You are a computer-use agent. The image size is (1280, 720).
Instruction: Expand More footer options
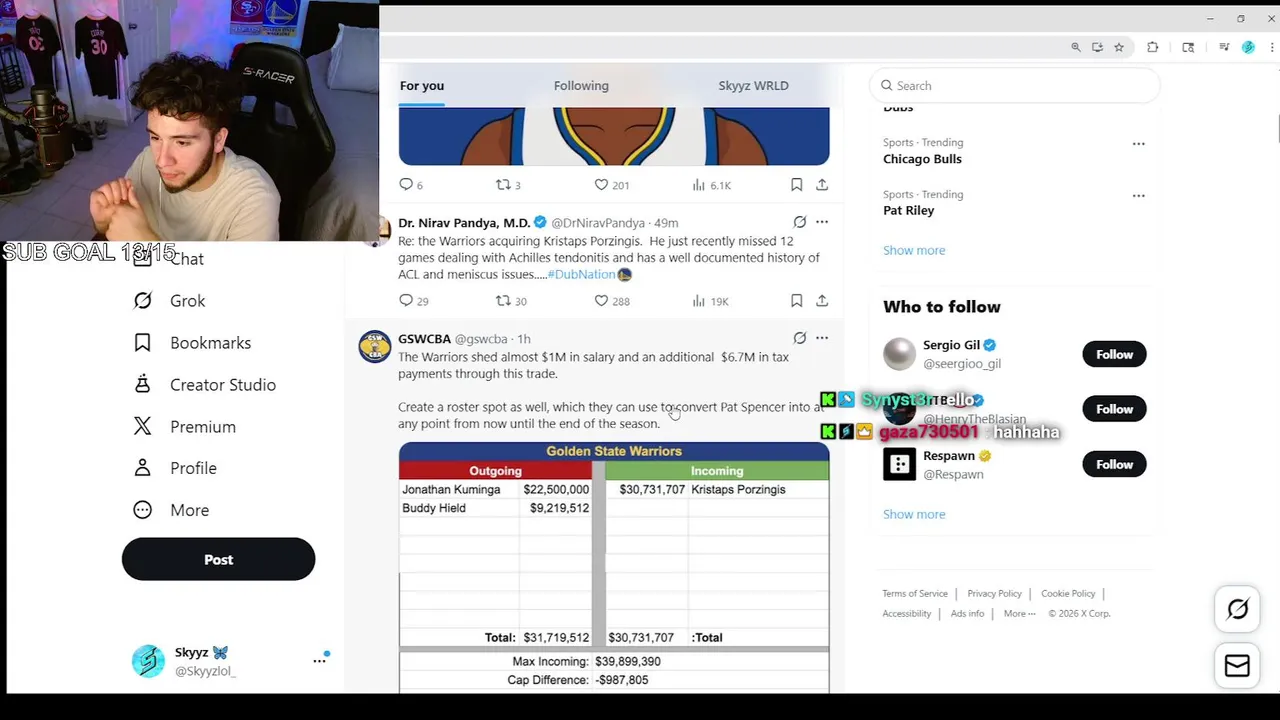coord(1020,614)
